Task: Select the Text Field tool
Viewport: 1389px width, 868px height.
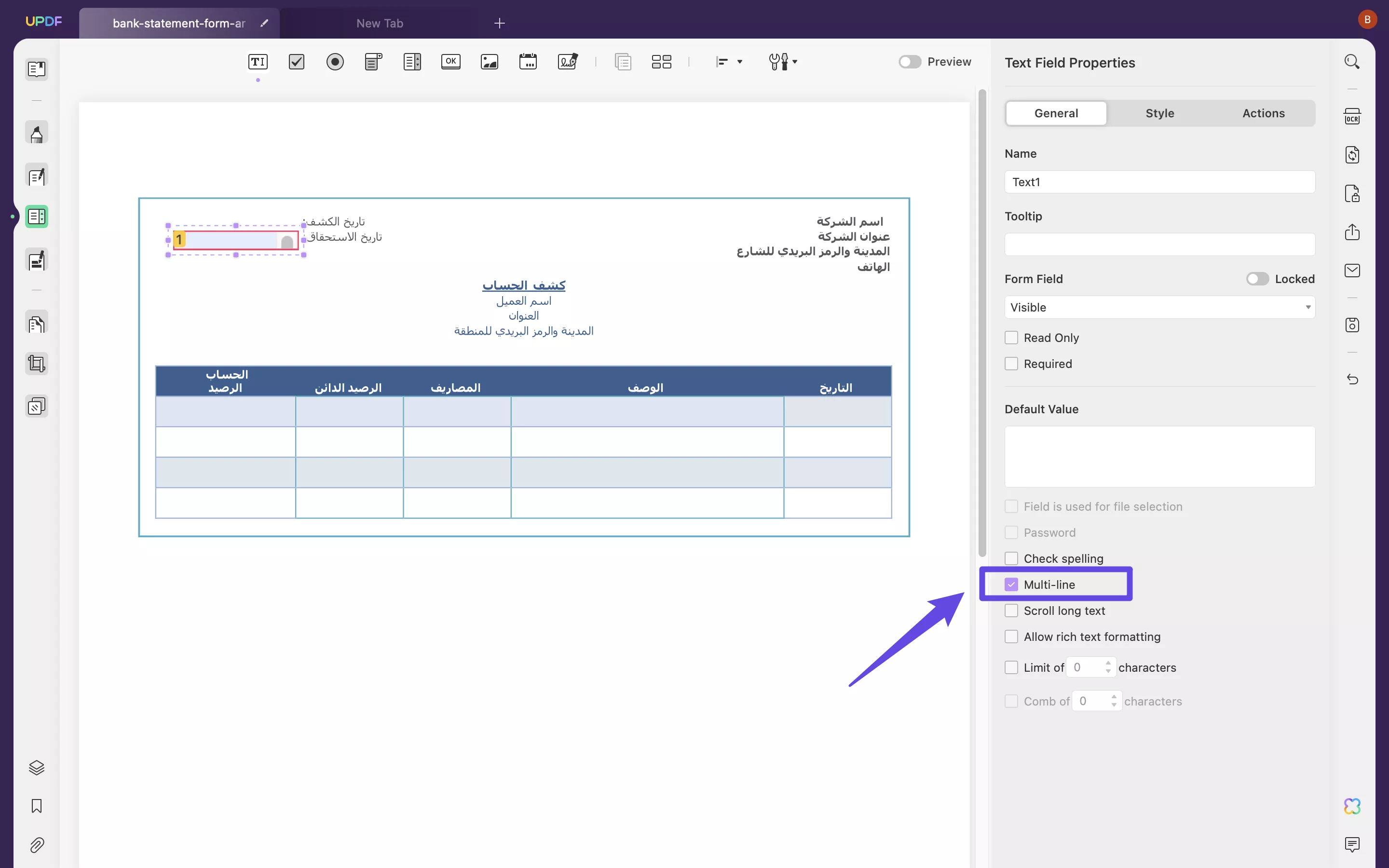Action: click(258, 61)
